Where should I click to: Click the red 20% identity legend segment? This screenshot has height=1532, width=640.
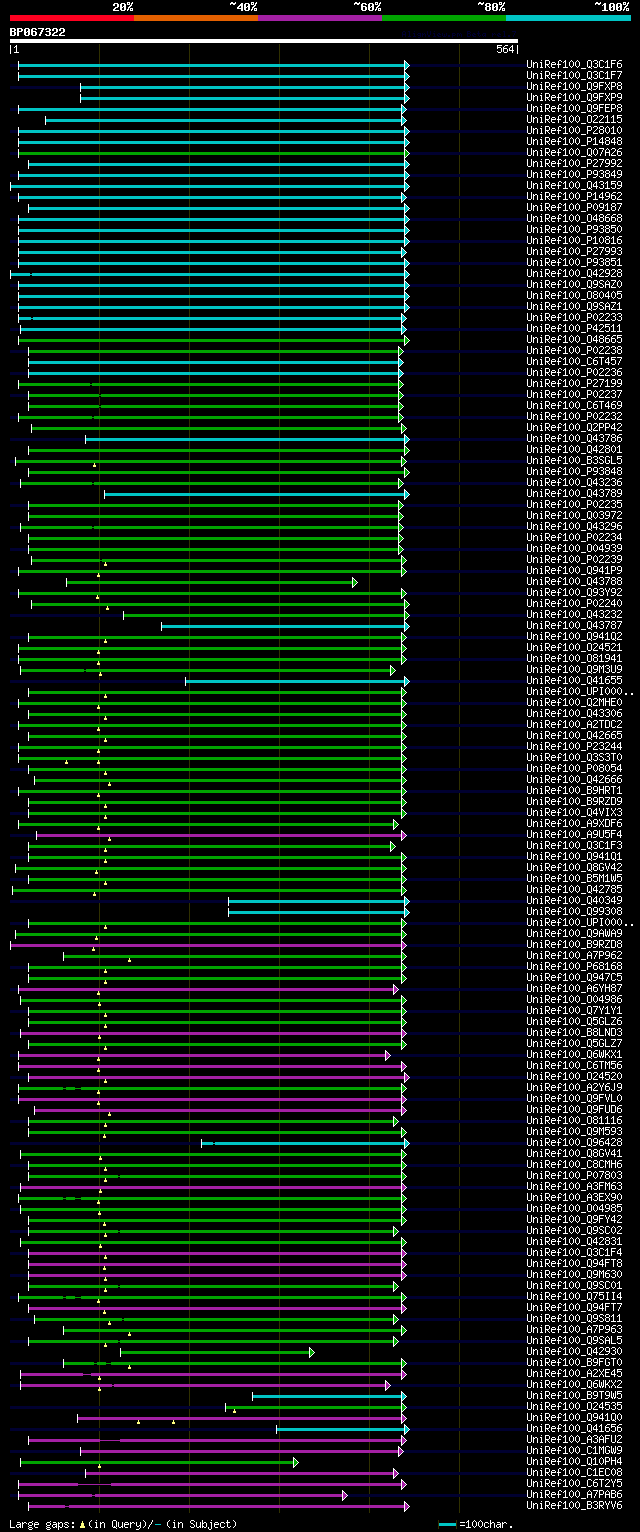pyautogui.click(x=71, y=17)
